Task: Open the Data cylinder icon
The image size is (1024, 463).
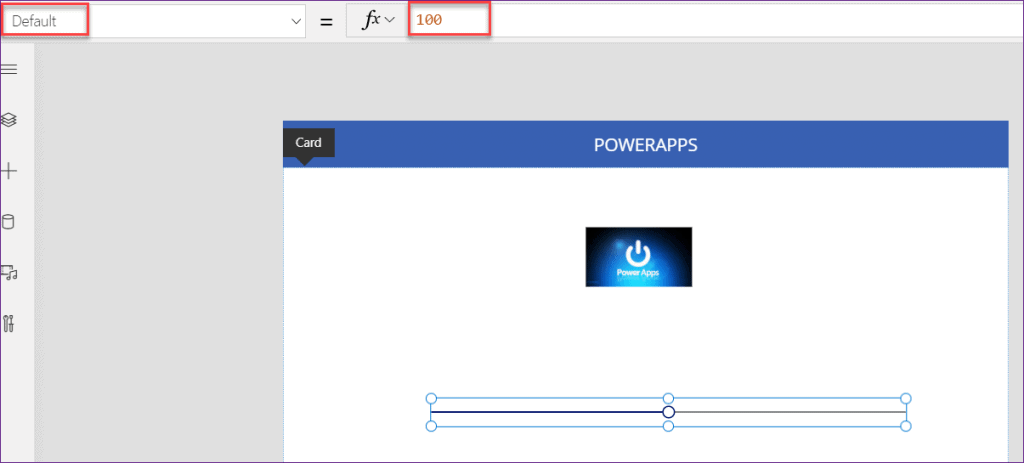Action: tap(8, 222)
